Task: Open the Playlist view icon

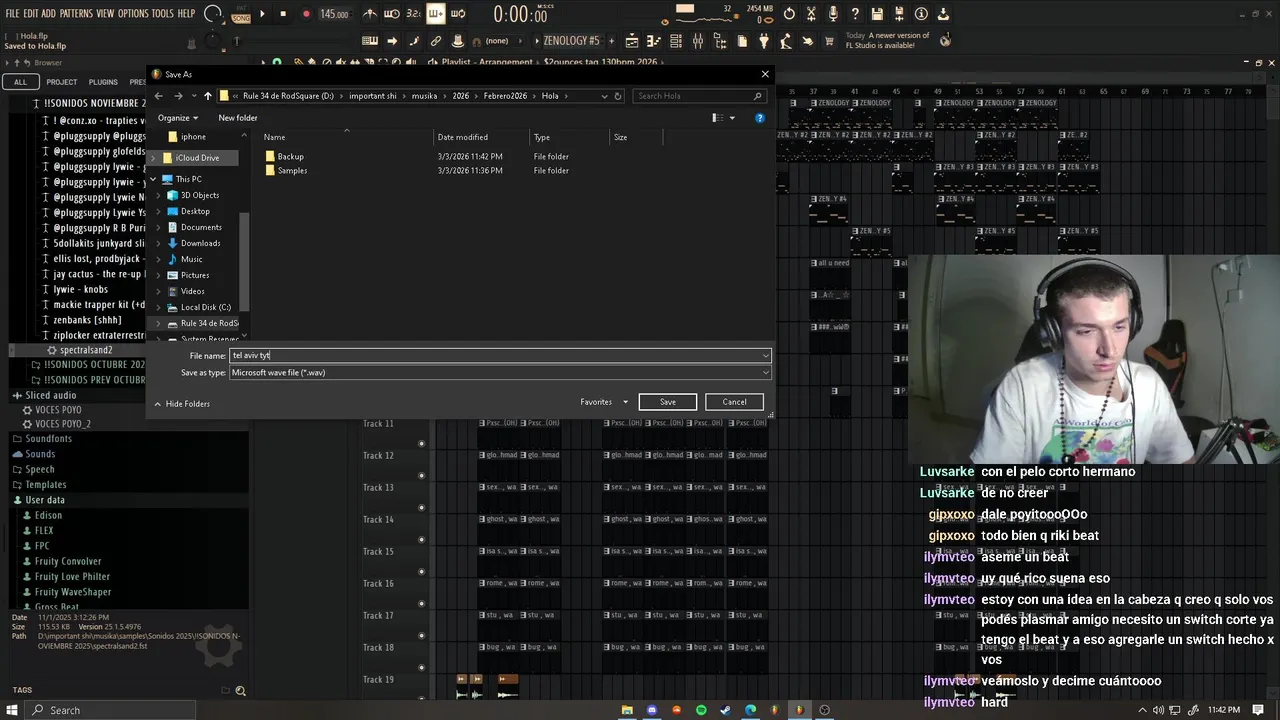Action: [632, 41]
